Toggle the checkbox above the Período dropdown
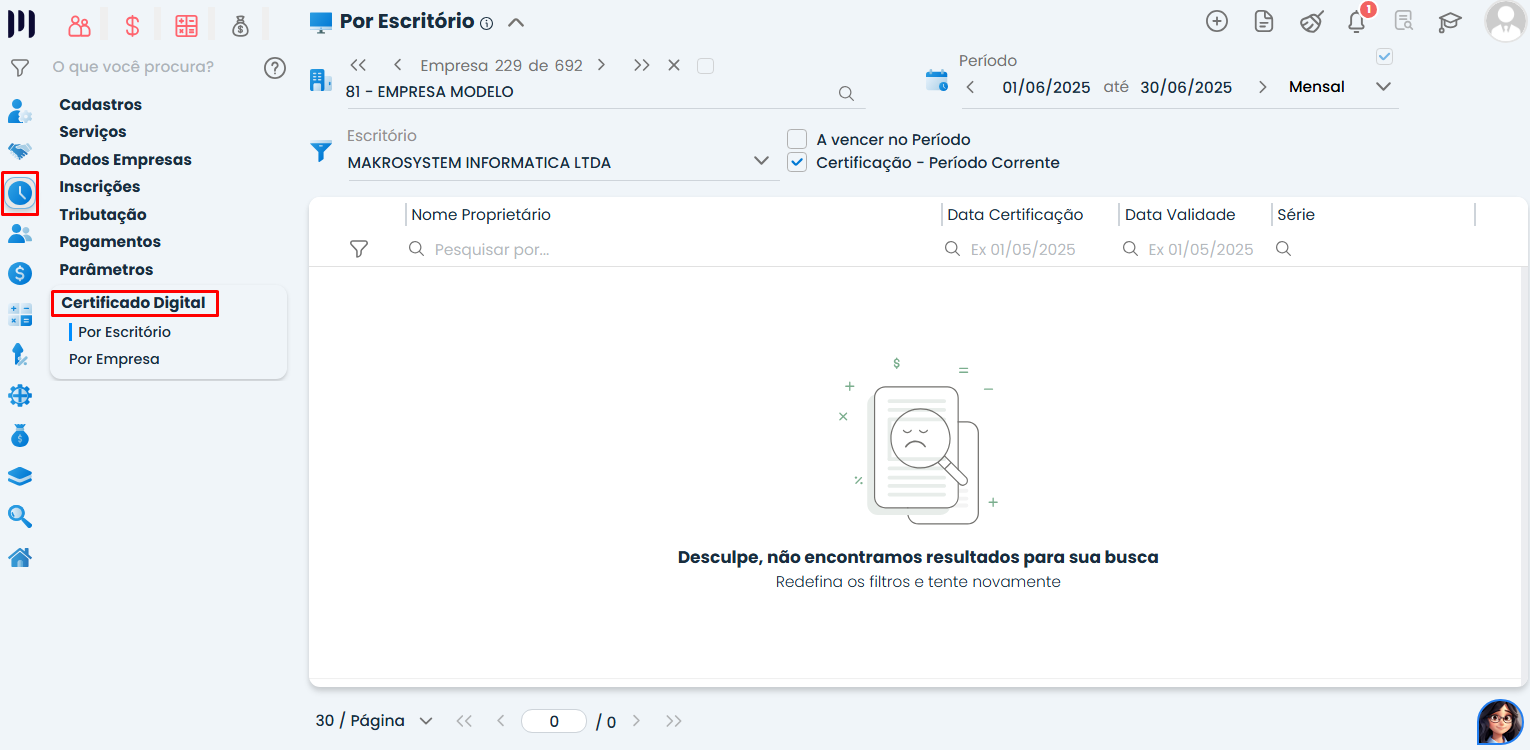Viewport: 1530px width, 750px height. point(1384,57)
